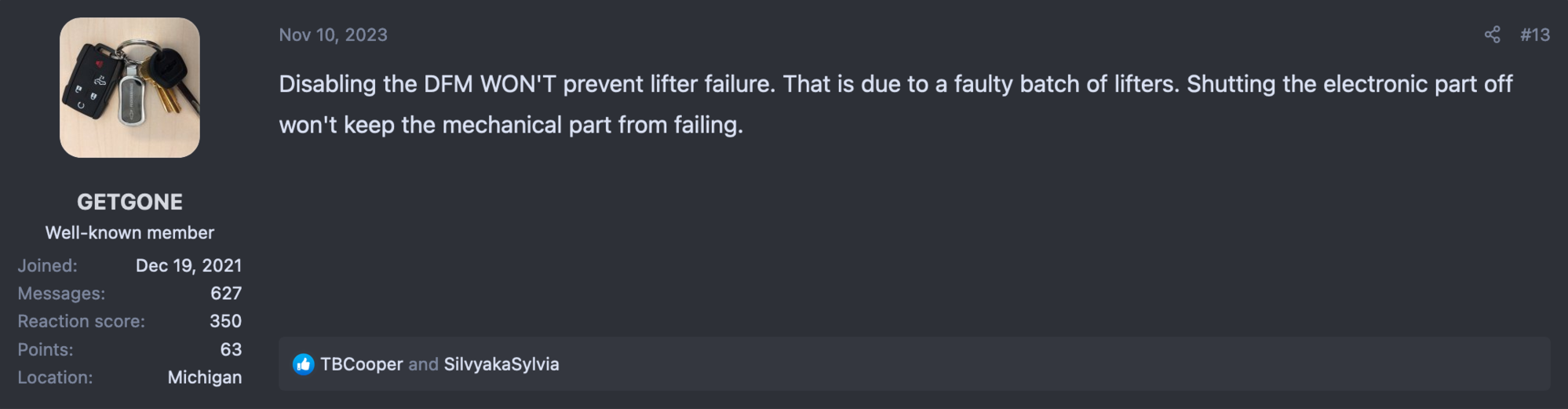Image resolution: width=1568 pixels, height=409 pixels.
Task: Click the word "and" in reactions list
Action: pos(423,364)
